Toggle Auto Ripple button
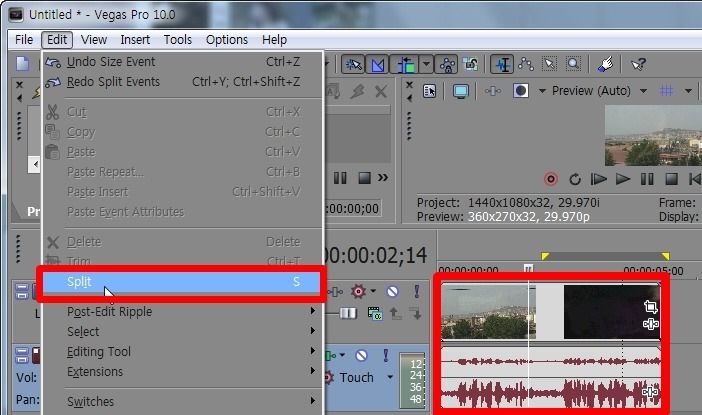The height and width of the screenshot is (415, 702). point(405,64)
